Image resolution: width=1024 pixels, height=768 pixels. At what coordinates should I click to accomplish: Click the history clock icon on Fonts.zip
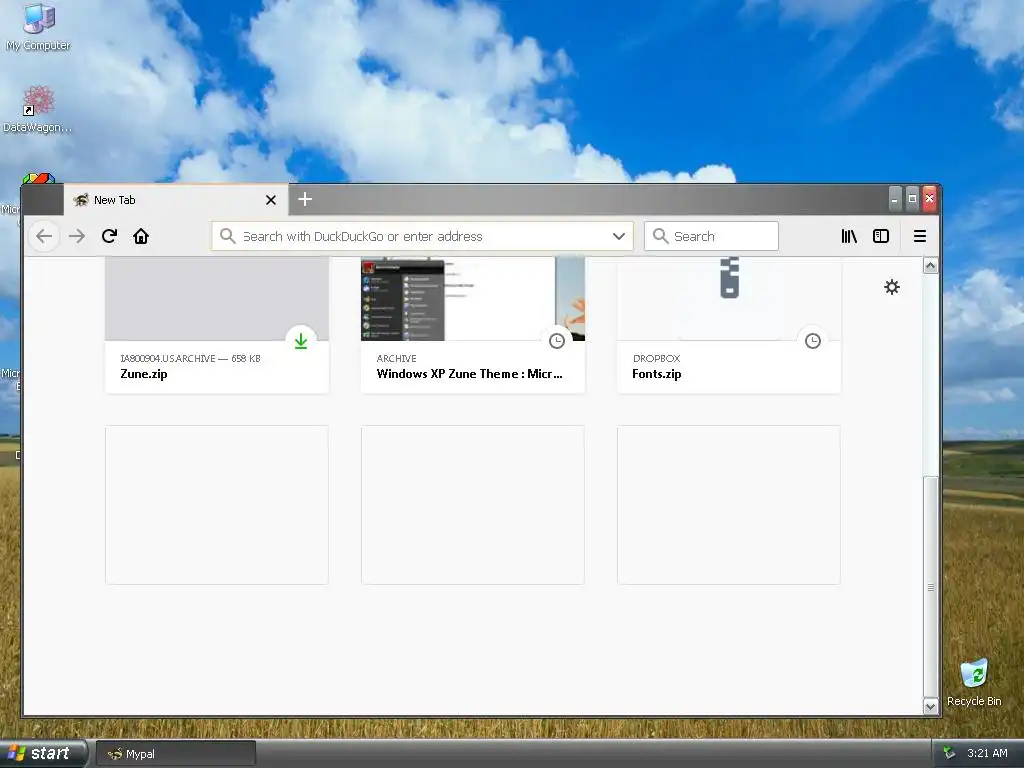[812, 341]
